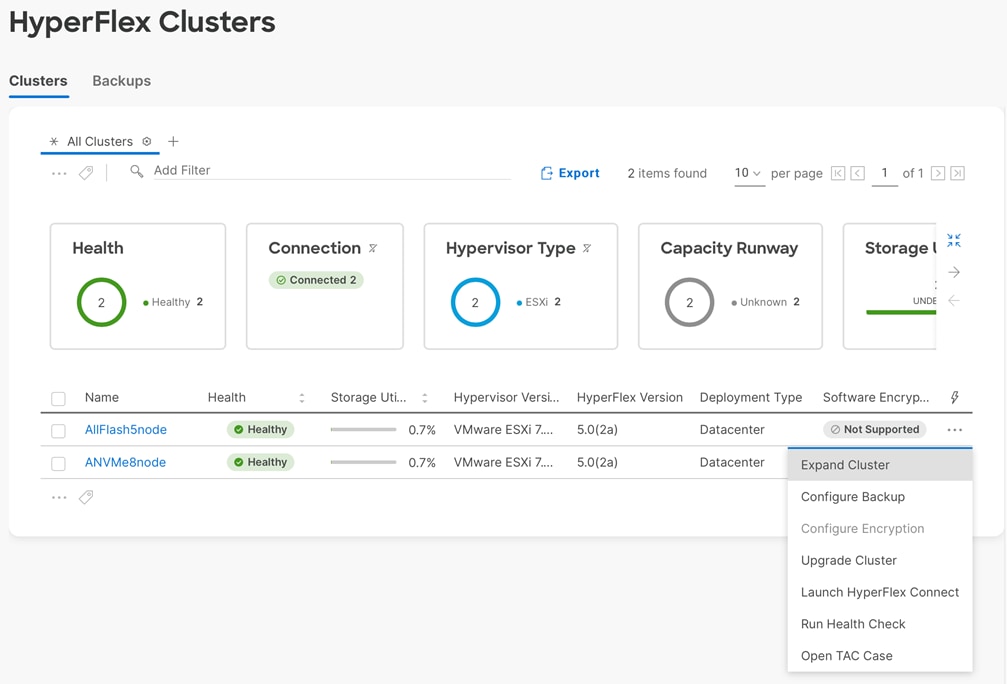Click the '2 items found' text
Screen dimensions: 1007x684
pos(667,173)
